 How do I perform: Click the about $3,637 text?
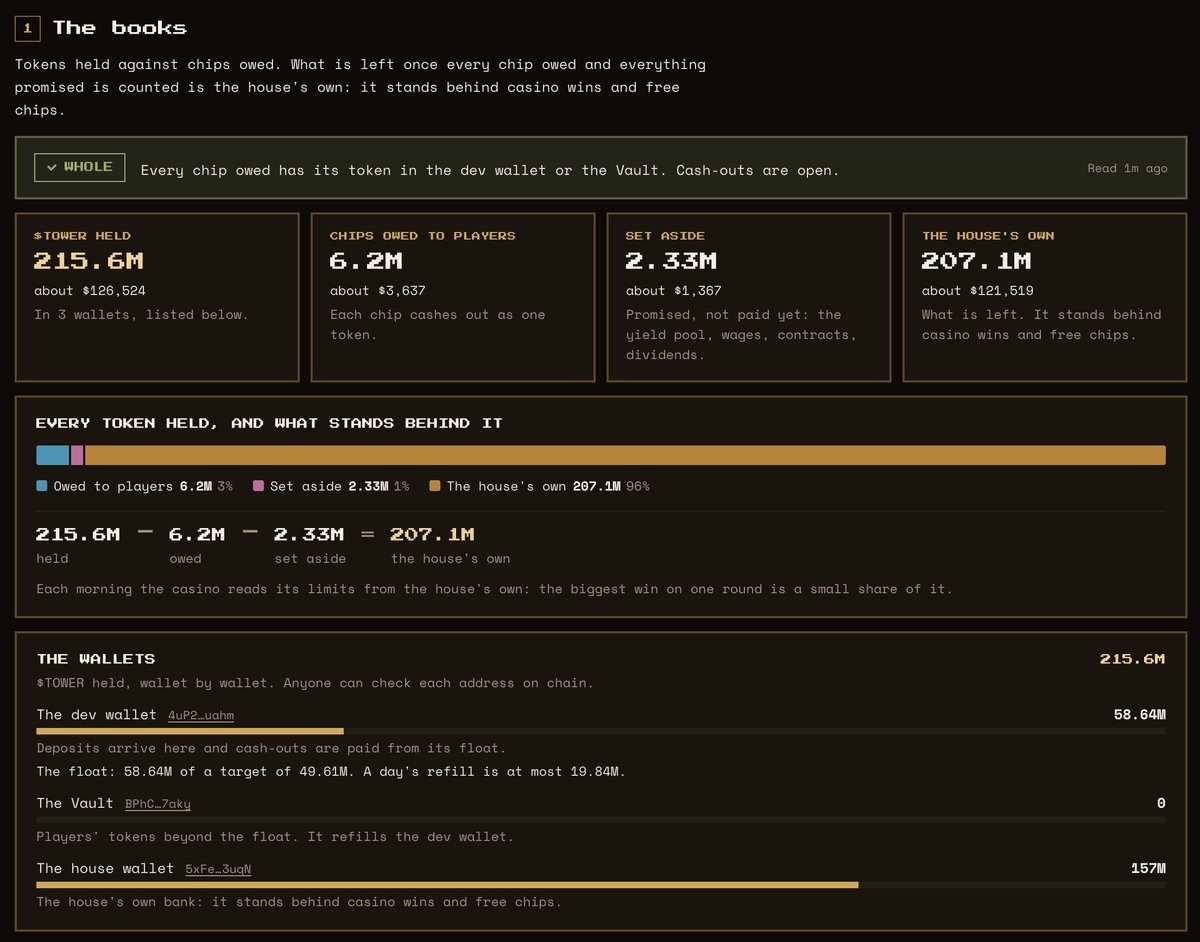pyautogui.click(x=378, y=291)
